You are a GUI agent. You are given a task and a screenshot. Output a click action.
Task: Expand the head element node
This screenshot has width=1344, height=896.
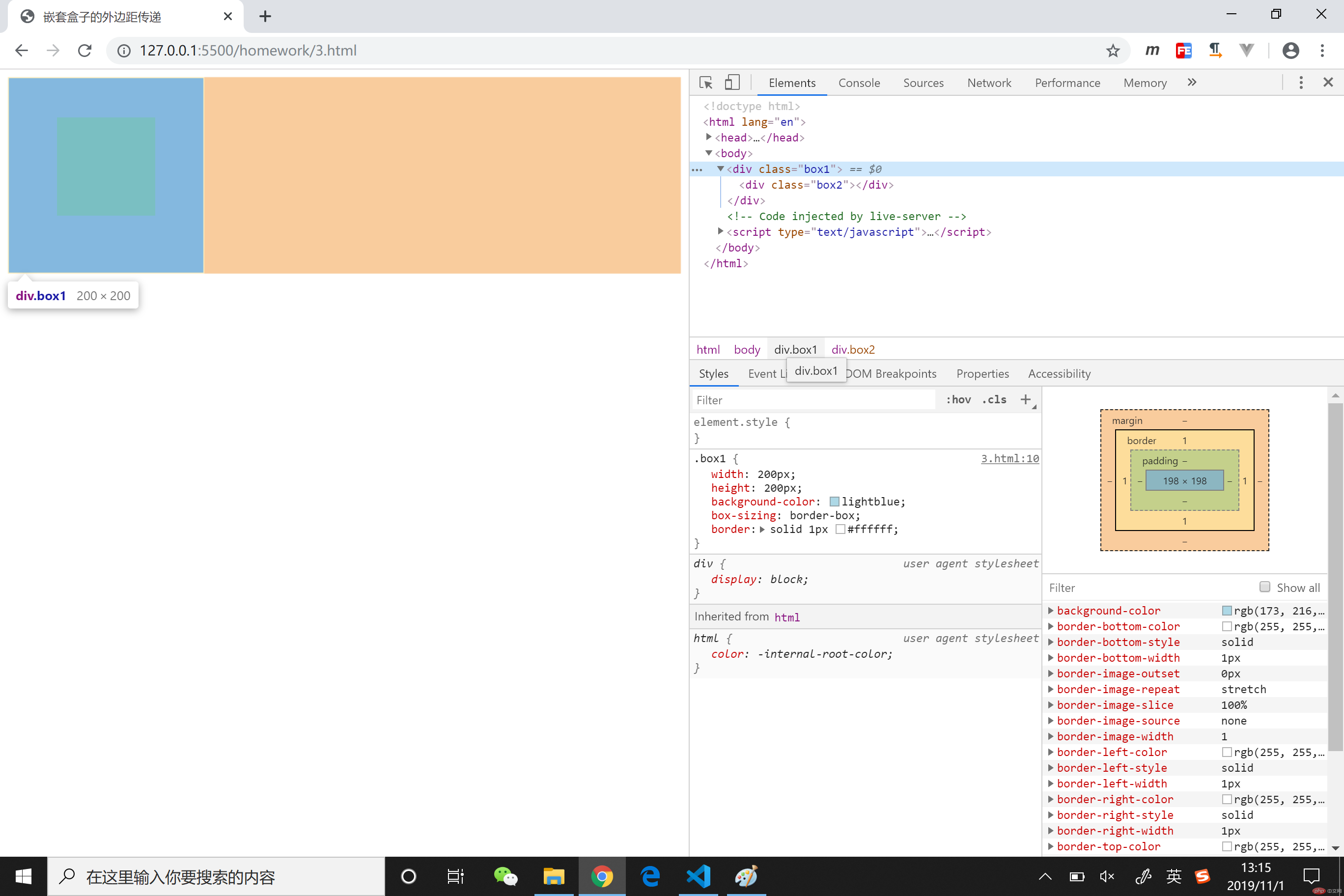click(x=708, y=137)
